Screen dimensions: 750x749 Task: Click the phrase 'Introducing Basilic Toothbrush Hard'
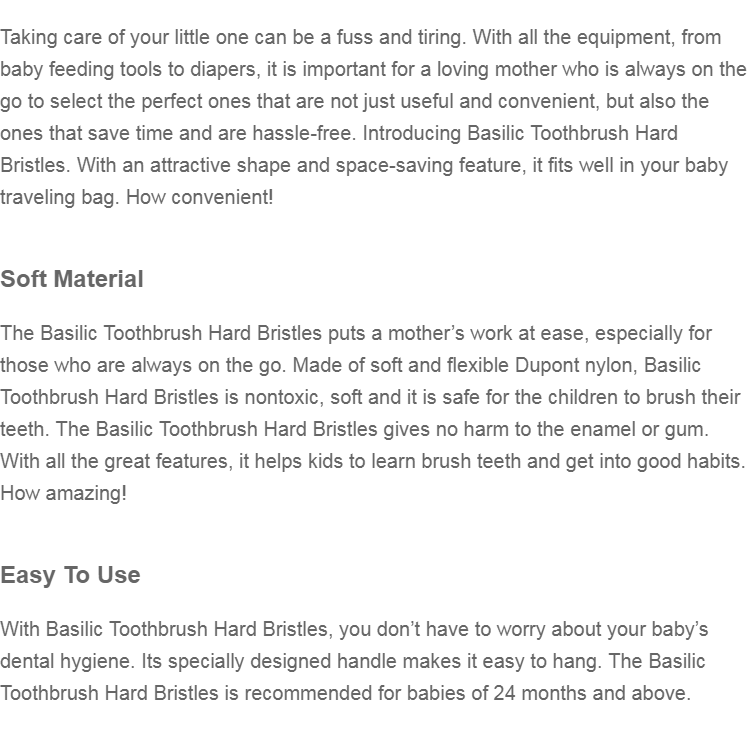[x=520, y=133]
